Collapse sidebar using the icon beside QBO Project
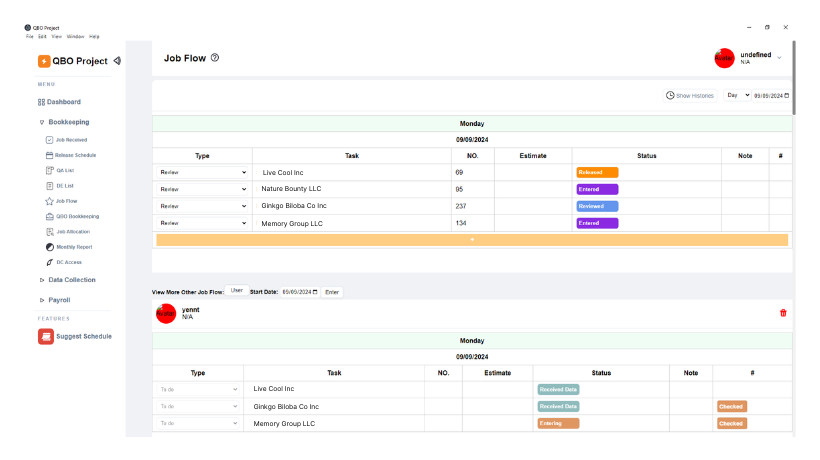Viewport: 820px width, 460px height. click(117, 61)
